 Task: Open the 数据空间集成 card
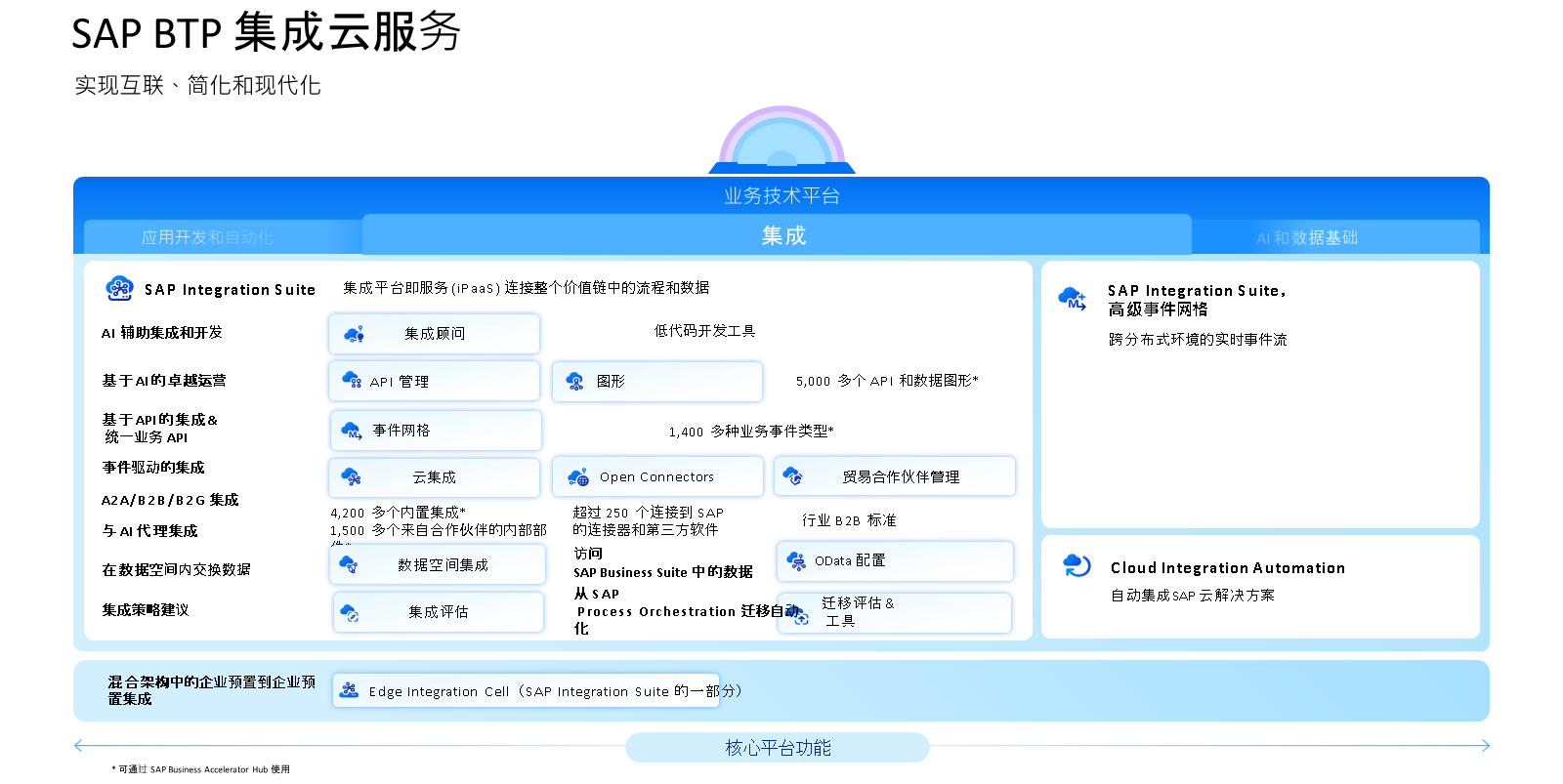438,564
